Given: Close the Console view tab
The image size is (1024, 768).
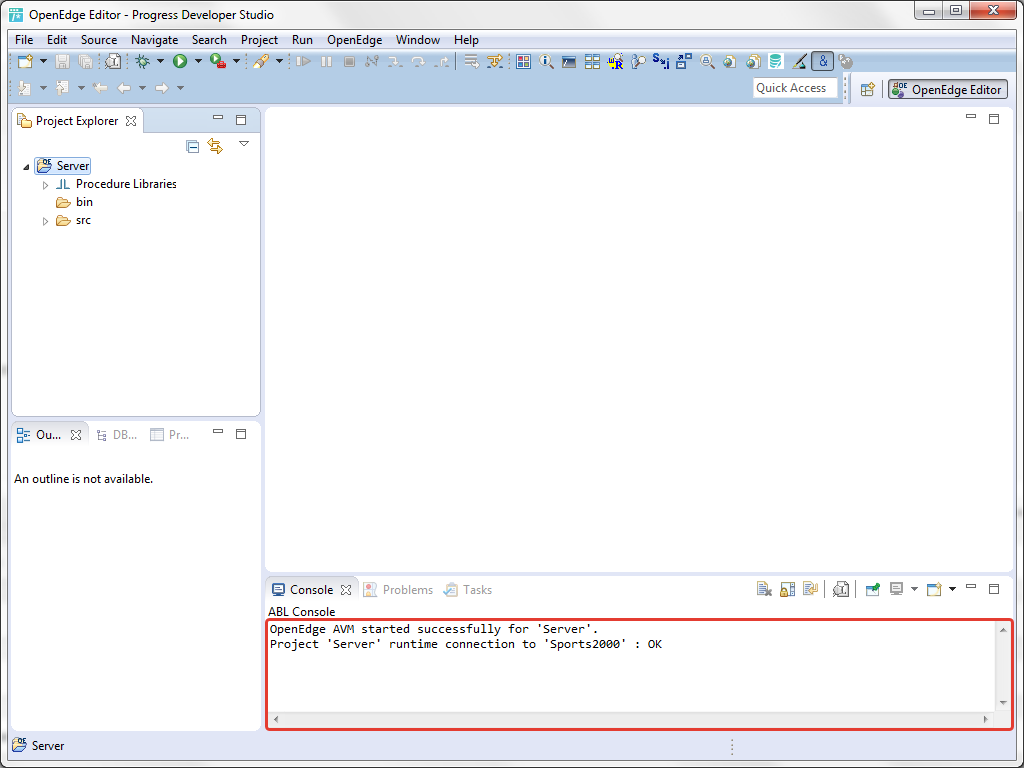Looking at the screenshot, I should coord(346,590).
